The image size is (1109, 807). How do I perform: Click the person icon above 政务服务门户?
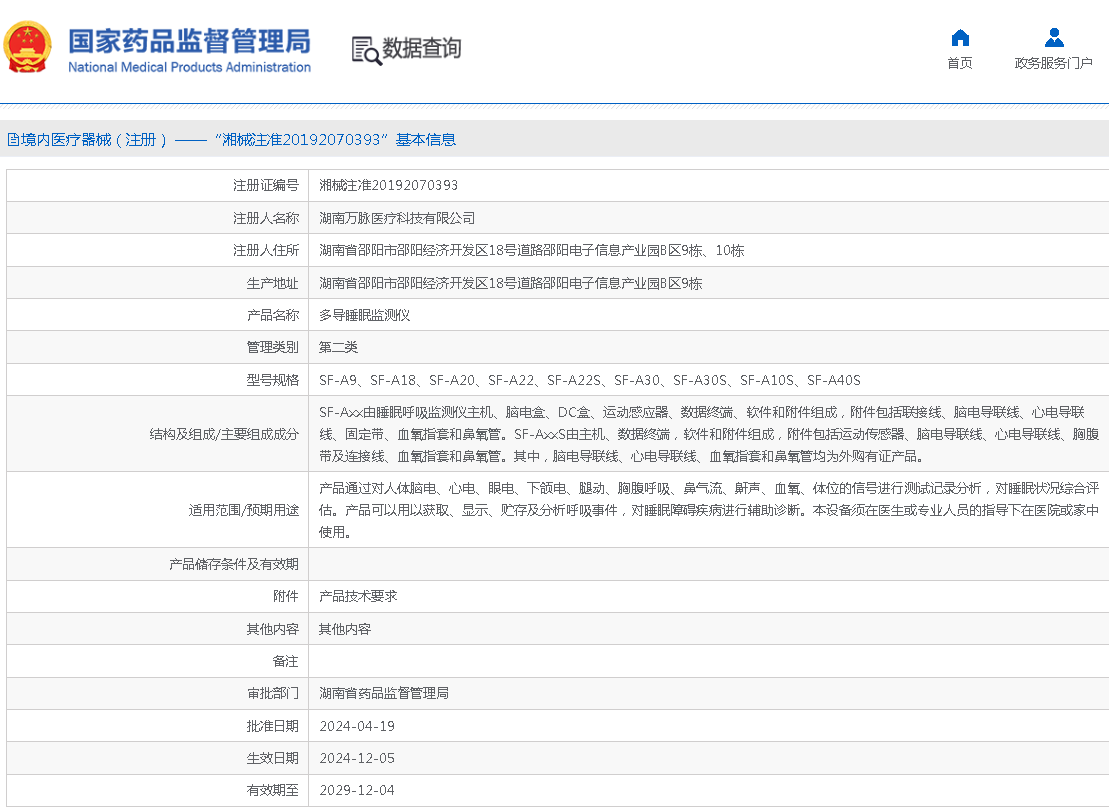pyautogui.click(x=1054, y=36)
